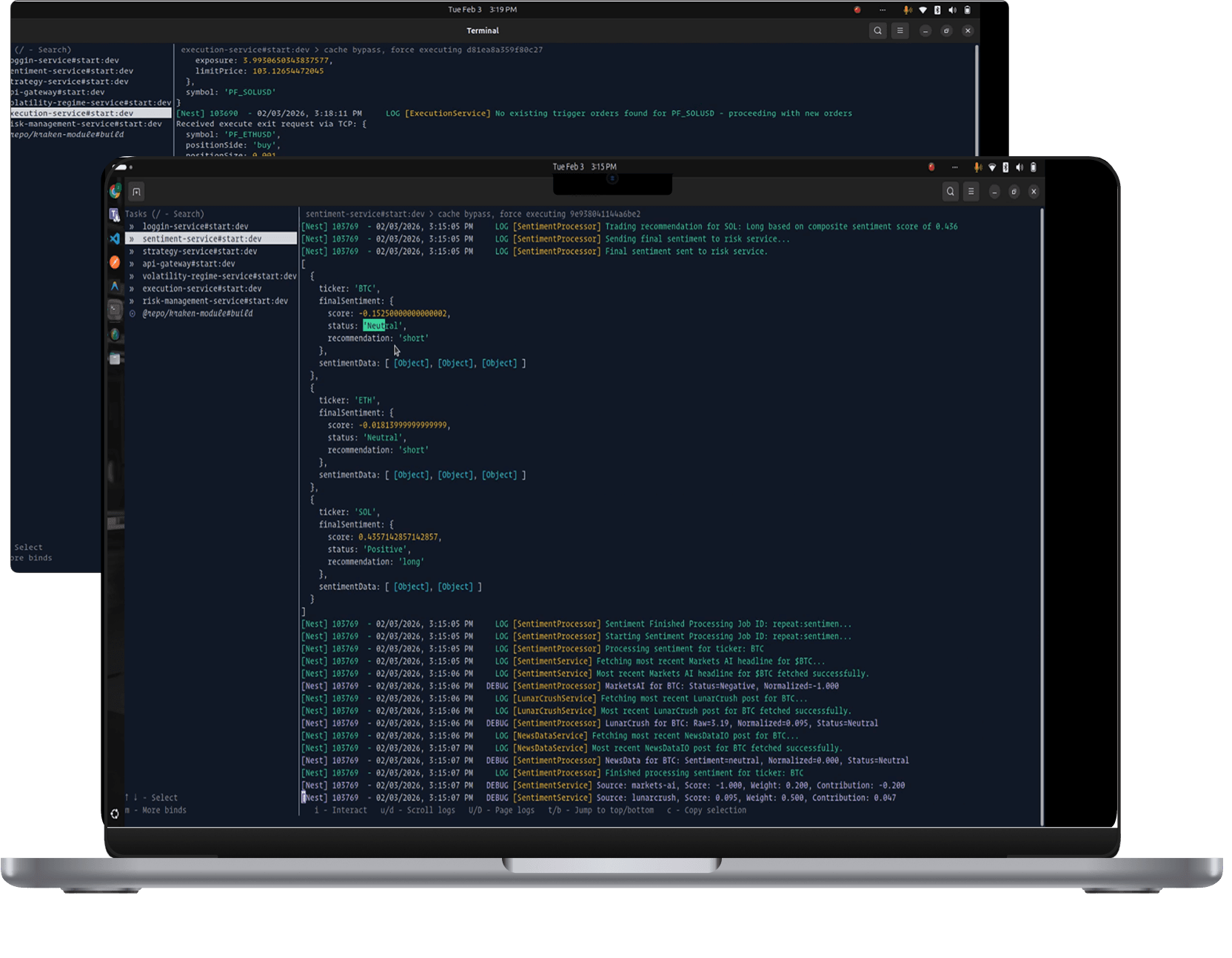Open the globe browser icon in dock
The width and height of the screenshot is (1232, 958).
[x=115, y=334]
